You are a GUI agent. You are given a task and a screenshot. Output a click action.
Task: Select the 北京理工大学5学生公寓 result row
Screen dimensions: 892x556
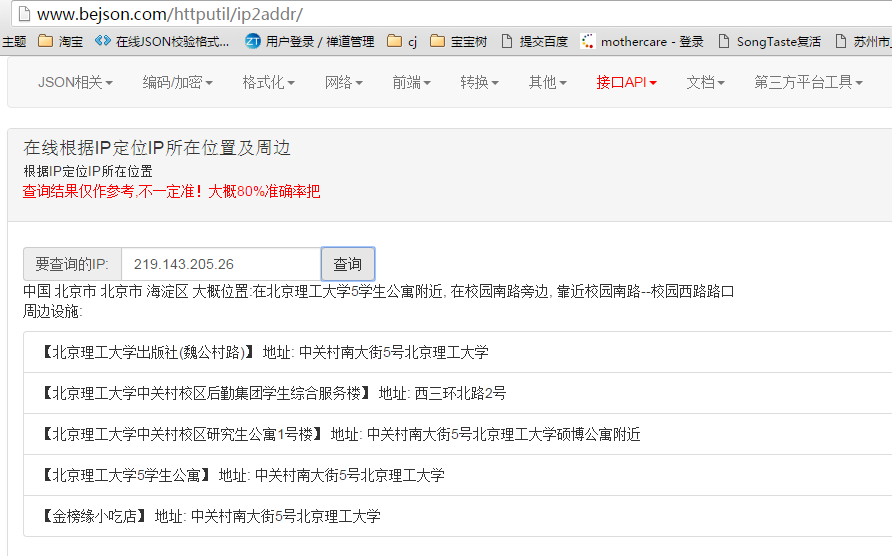coord(457,475)
